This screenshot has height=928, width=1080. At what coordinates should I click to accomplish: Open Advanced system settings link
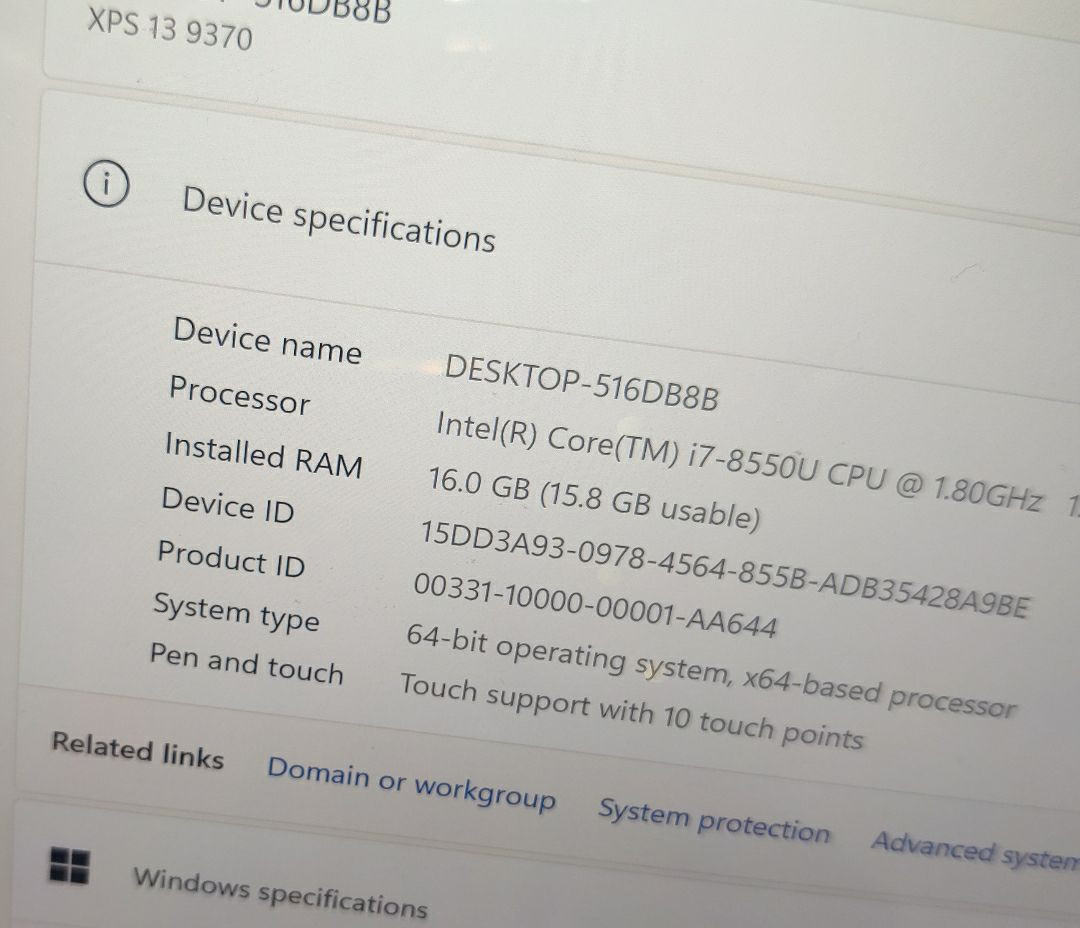[x=975, y=850]
